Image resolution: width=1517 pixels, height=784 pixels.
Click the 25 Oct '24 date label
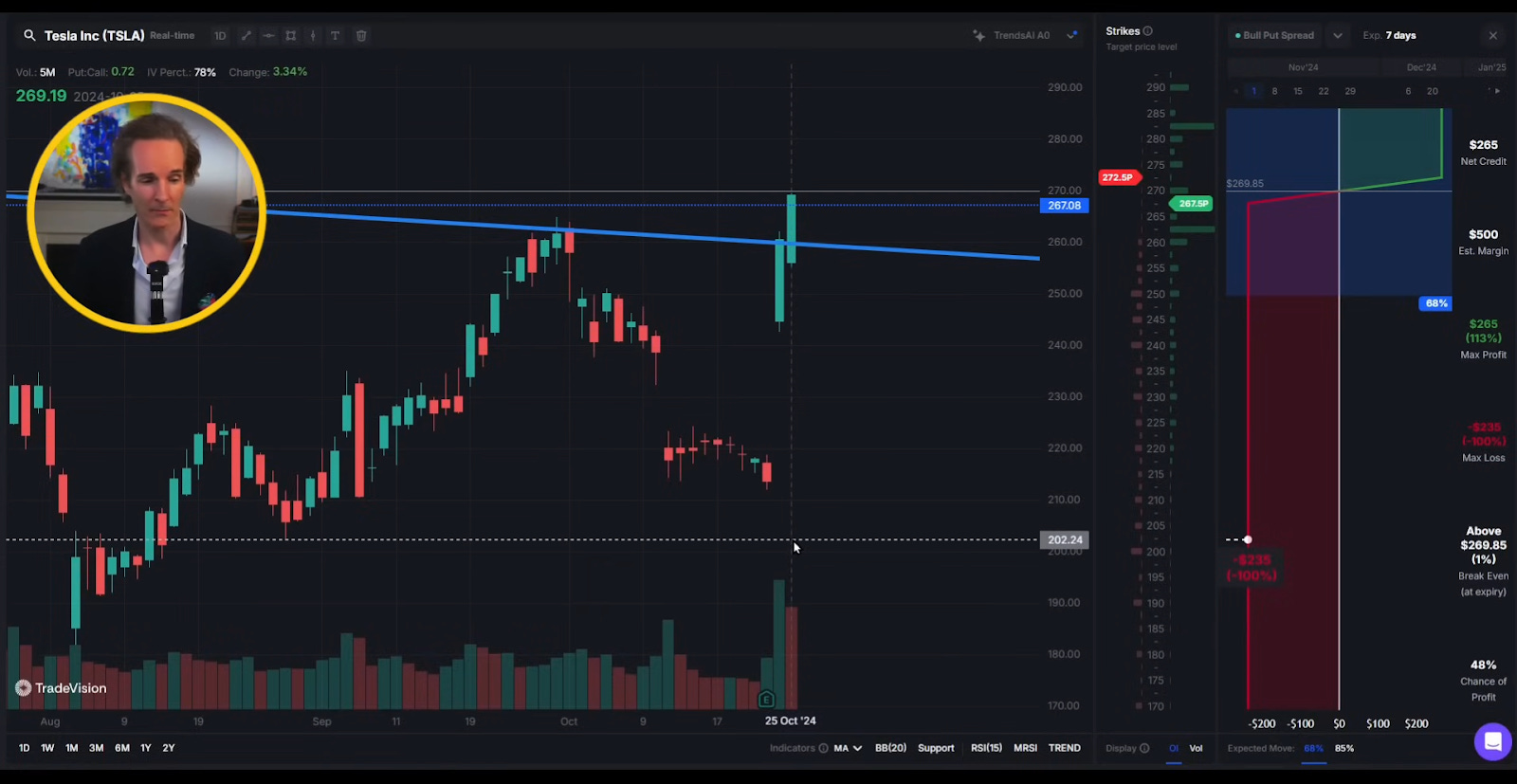tap(791, 721)
